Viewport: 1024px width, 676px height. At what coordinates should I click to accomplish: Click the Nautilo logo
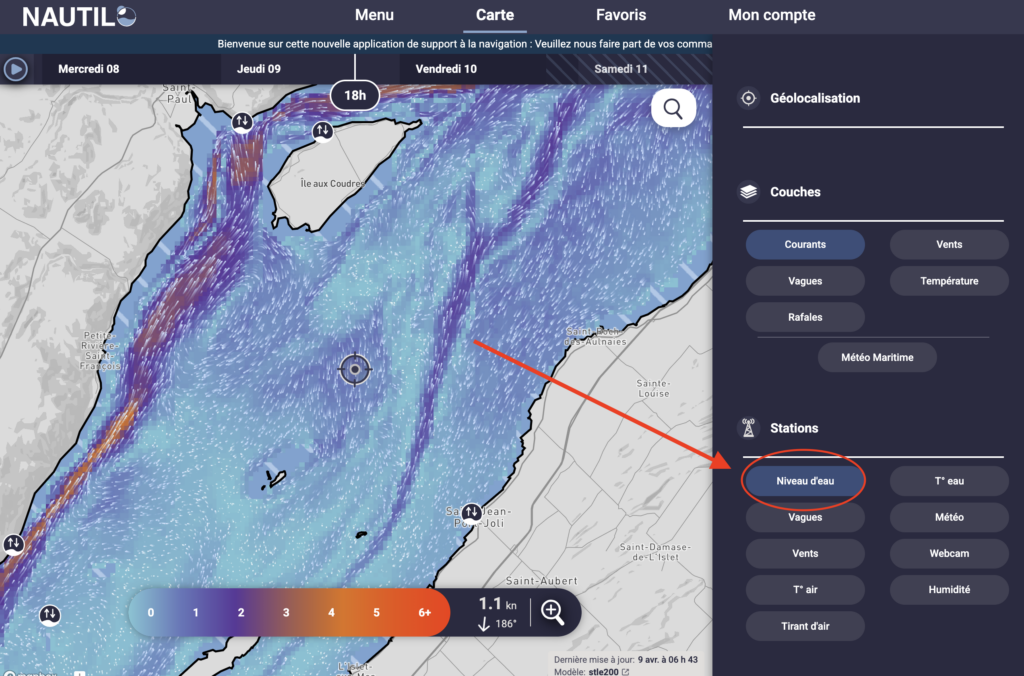point(80,16)
